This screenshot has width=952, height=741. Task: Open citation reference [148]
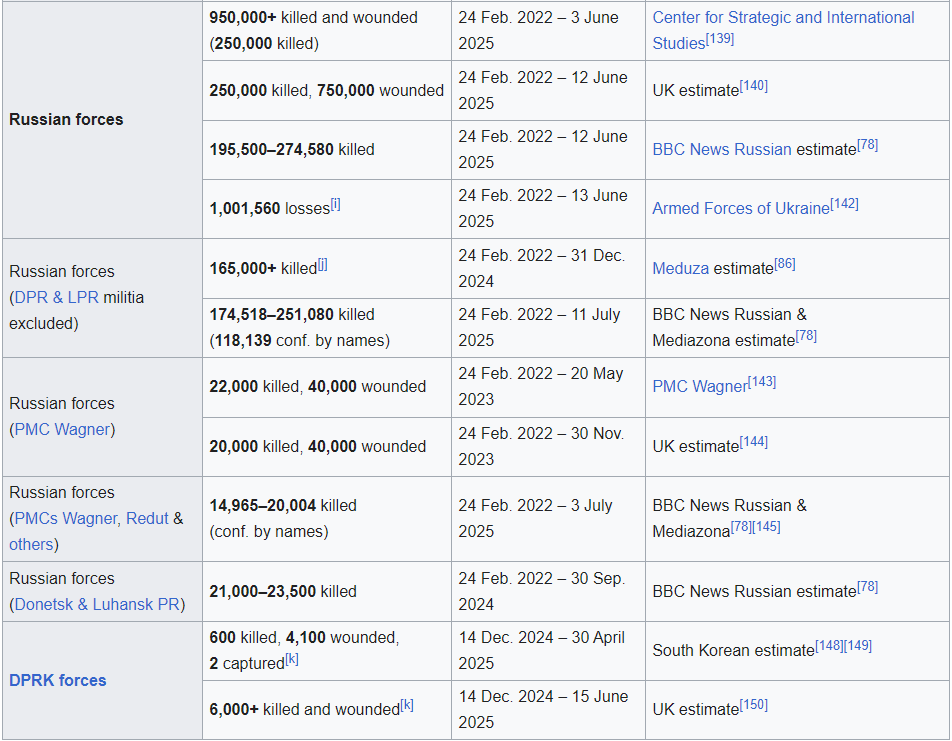tap(829, 646)
